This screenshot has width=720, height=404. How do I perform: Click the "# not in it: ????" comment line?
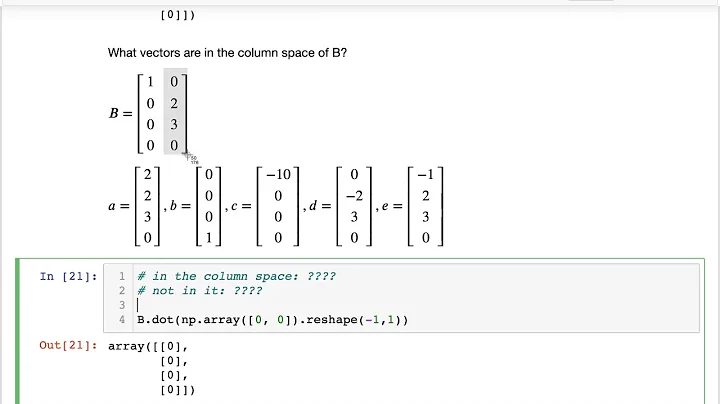[x=200, y=291]
